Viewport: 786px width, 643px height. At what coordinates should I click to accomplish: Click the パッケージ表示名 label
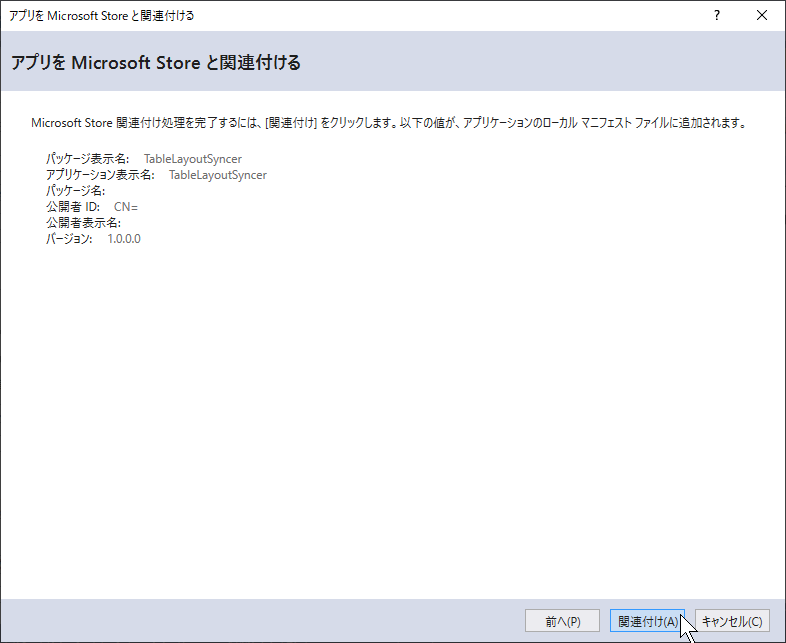pos(88,159)
